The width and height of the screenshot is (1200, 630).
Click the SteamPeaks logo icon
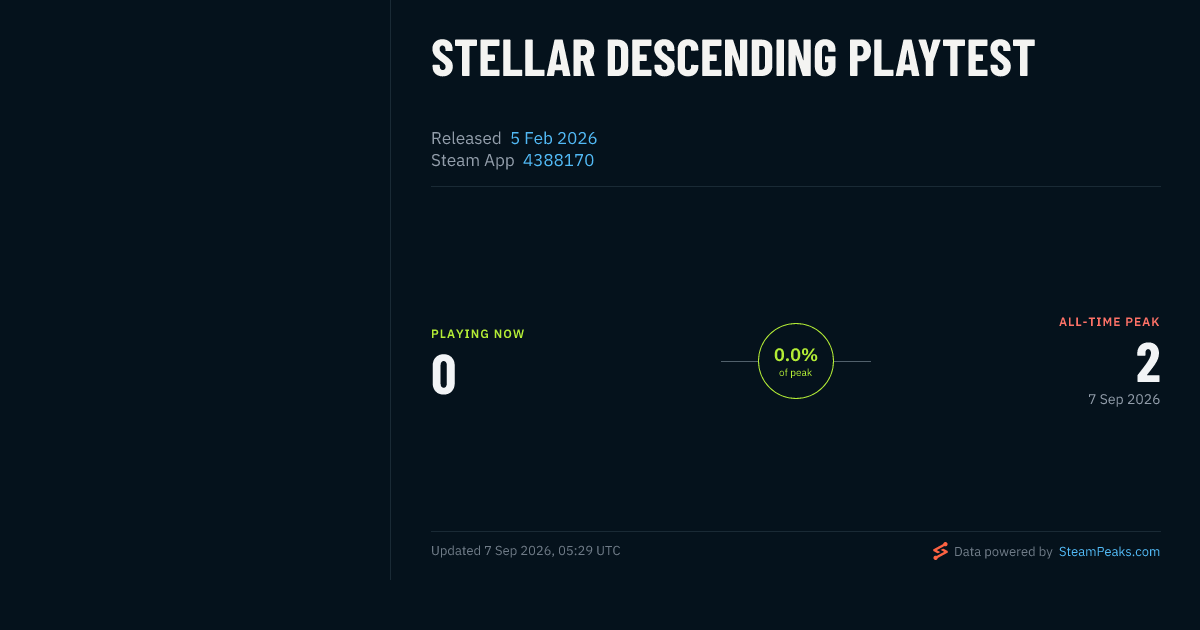[940, 551]
